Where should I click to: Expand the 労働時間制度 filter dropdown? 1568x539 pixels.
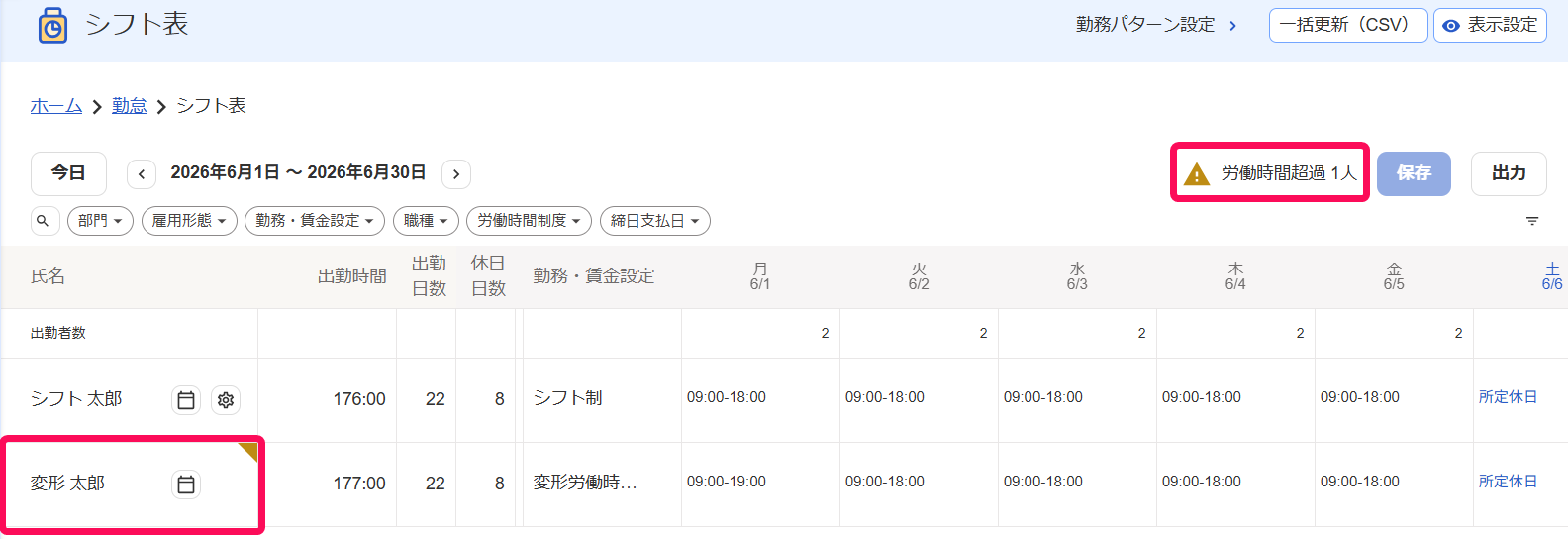pos(529,221)
